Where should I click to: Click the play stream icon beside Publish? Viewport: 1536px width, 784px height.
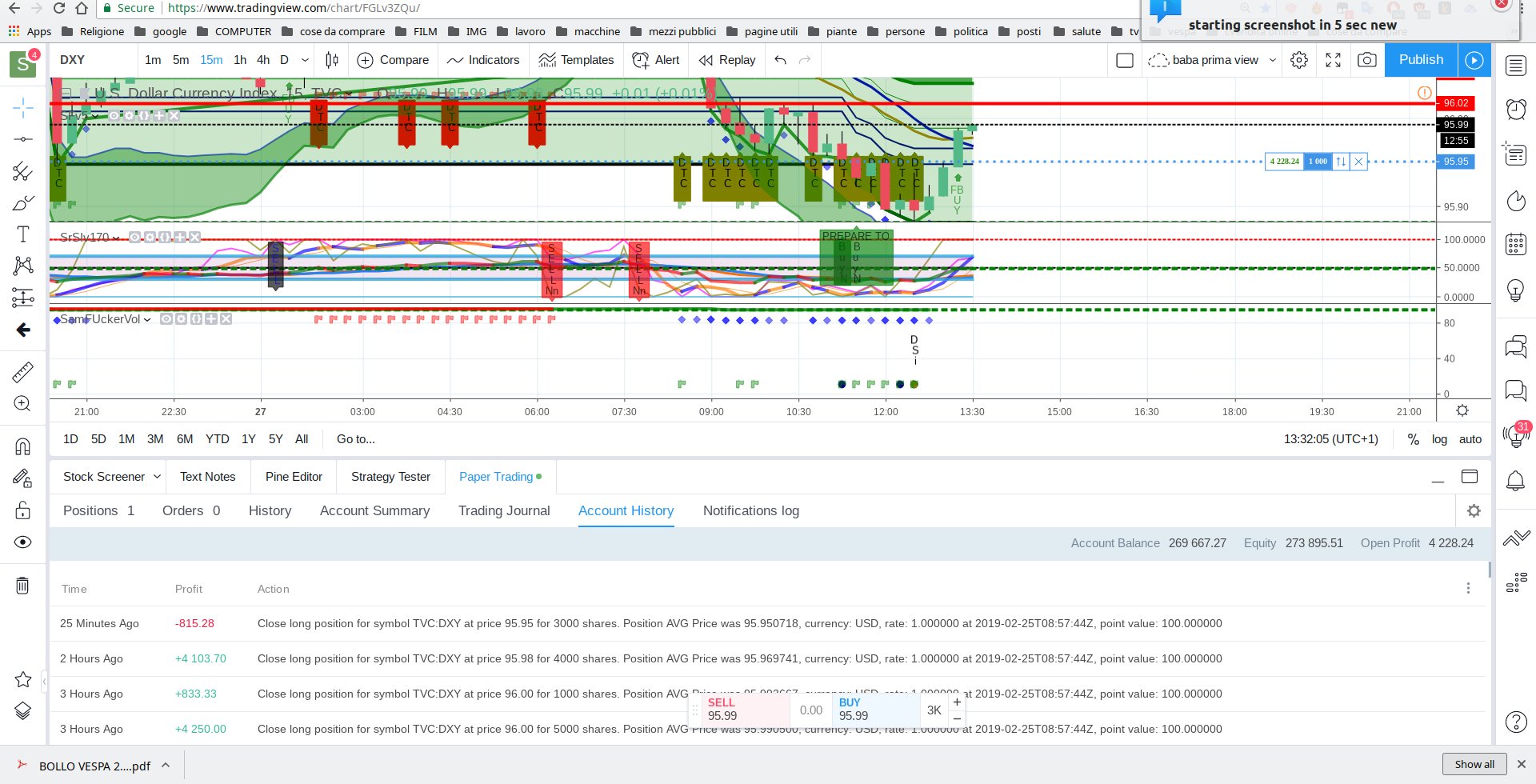tap(1474, 60)
